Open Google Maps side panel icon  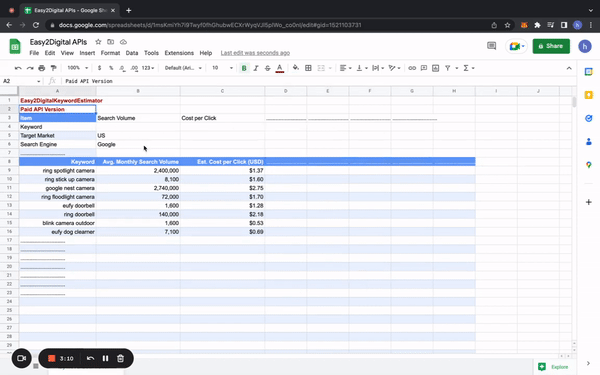pyautogui.click(x=589, y=165)
